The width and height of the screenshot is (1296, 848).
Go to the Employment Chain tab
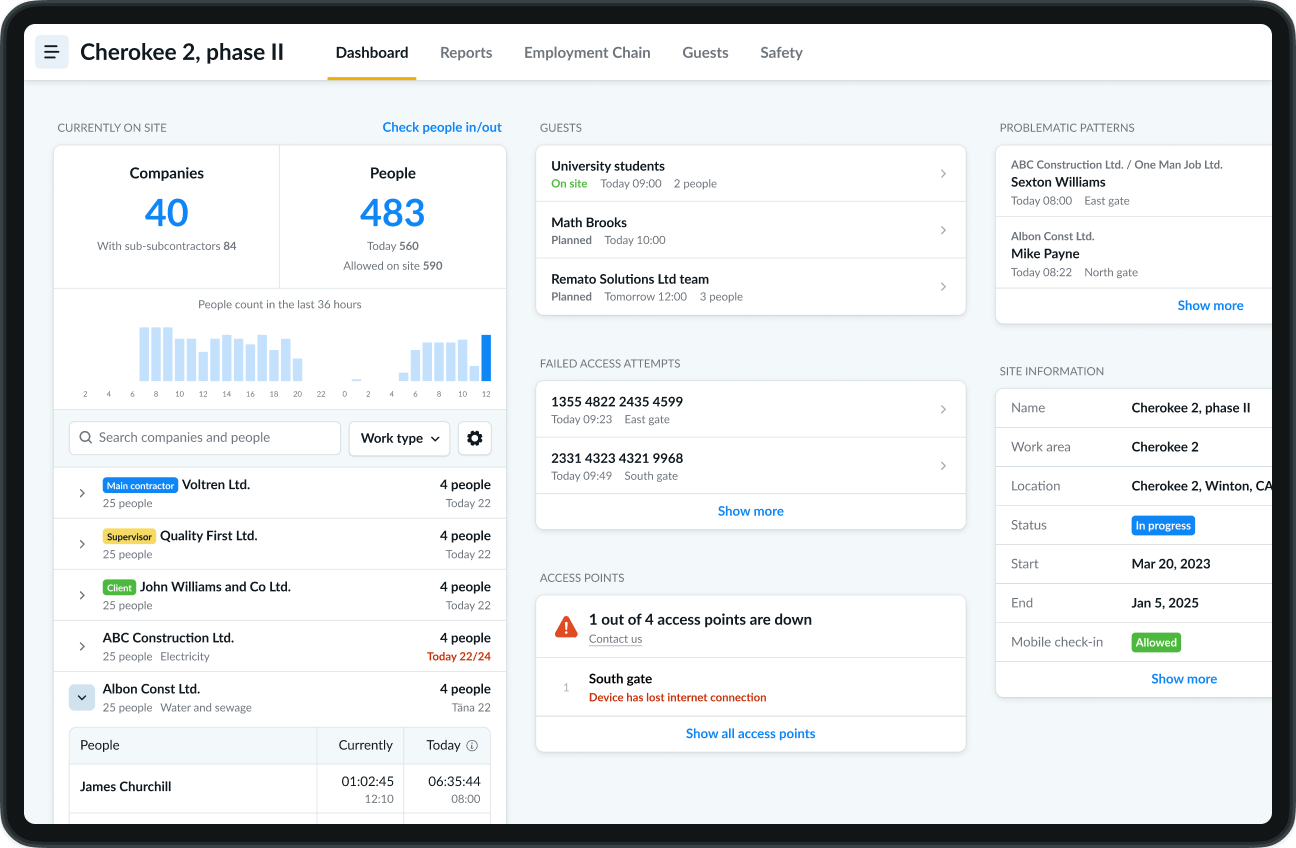[x=587, y=53]
